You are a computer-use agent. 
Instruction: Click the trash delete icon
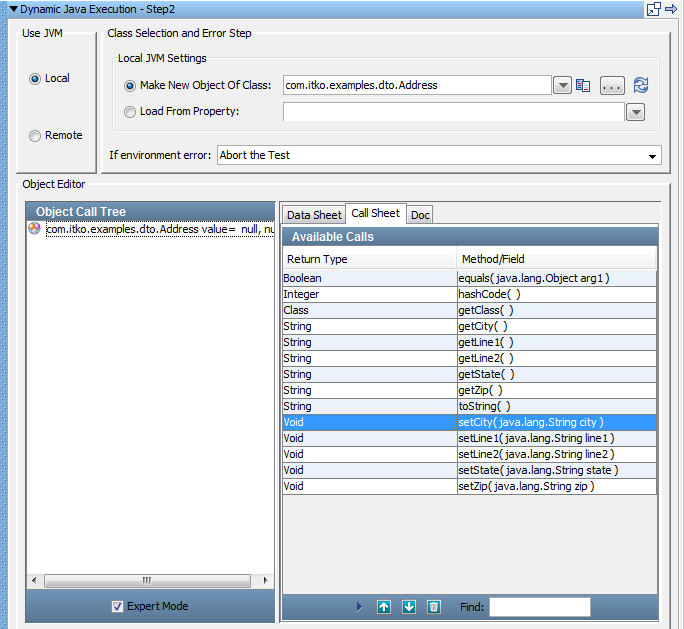click(433, 607)
